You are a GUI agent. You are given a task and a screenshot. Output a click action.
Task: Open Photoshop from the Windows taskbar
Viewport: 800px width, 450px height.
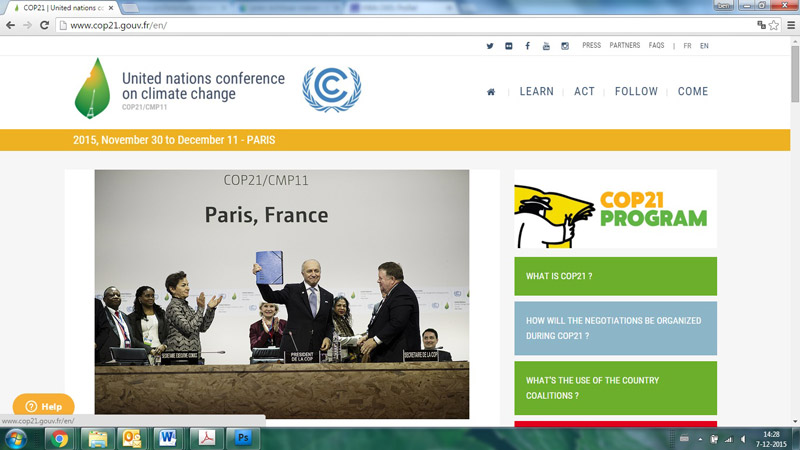[x=242, y=438]
